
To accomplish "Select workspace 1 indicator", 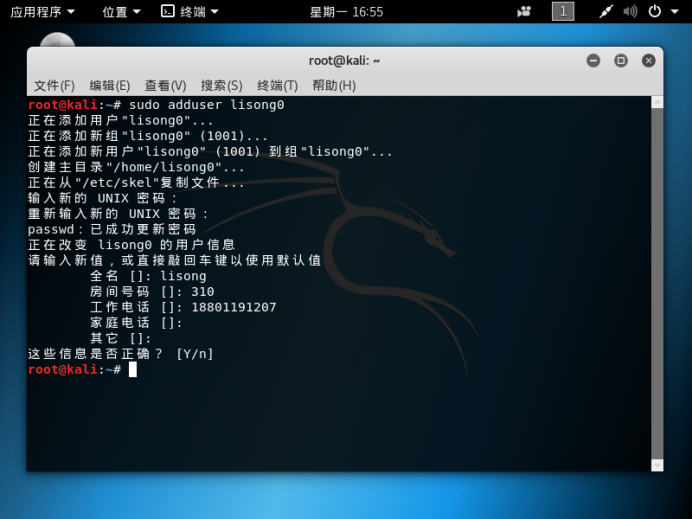I will (x=563, y=11).
